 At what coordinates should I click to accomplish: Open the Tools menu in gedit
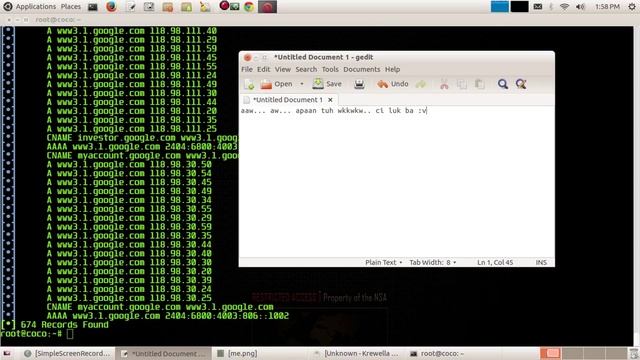click(x=330, y=69)
